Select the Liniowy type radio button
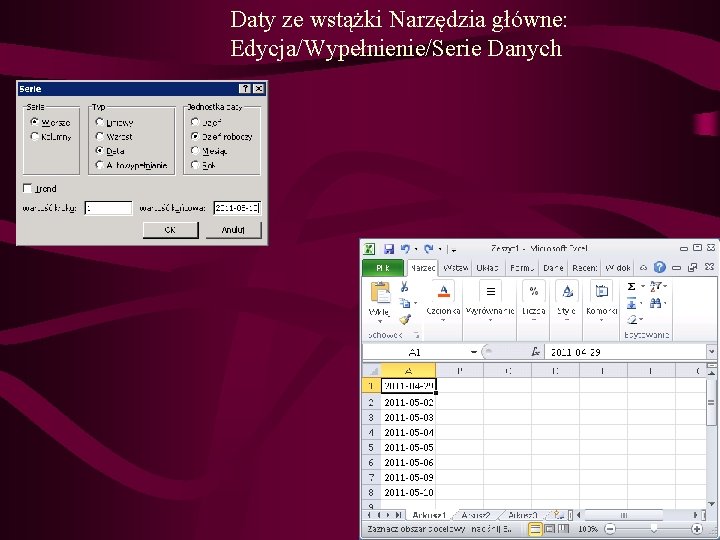The width and height of the screenshot is (720, 540). tap(100, 122)
